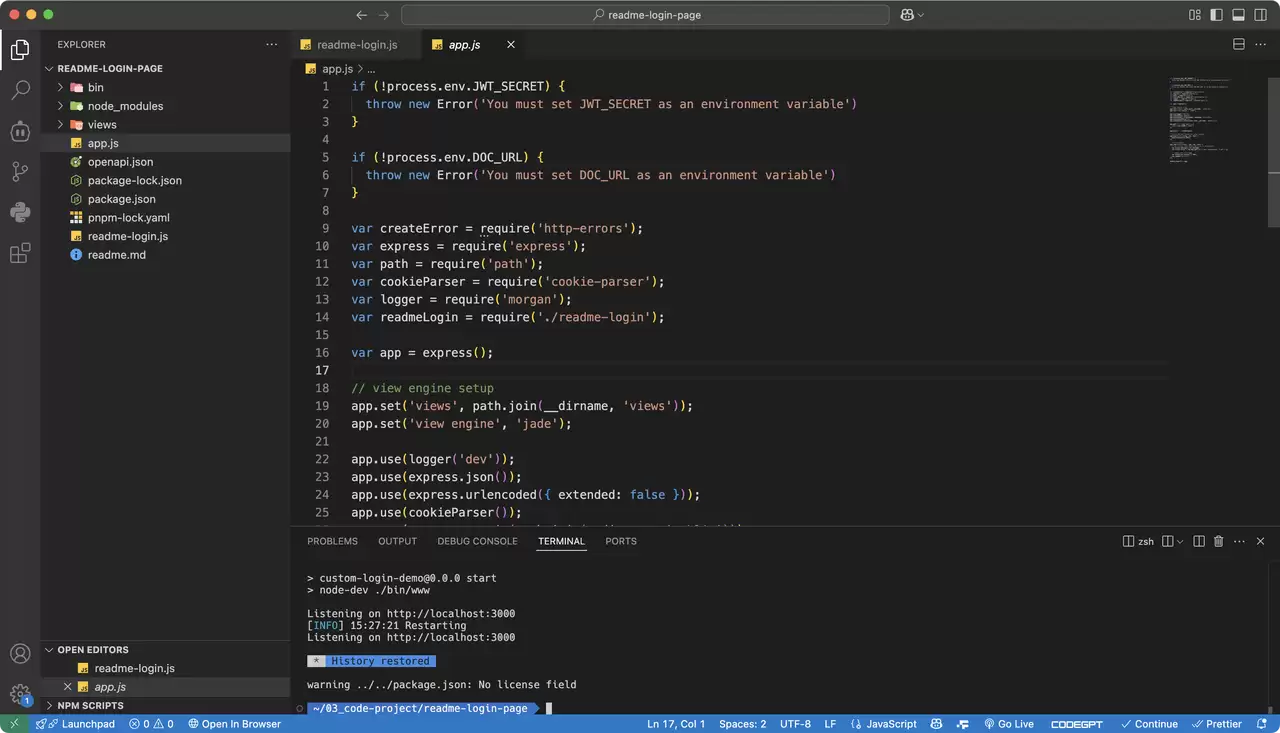Click the remote window icon in the status bar

point(13,724)
